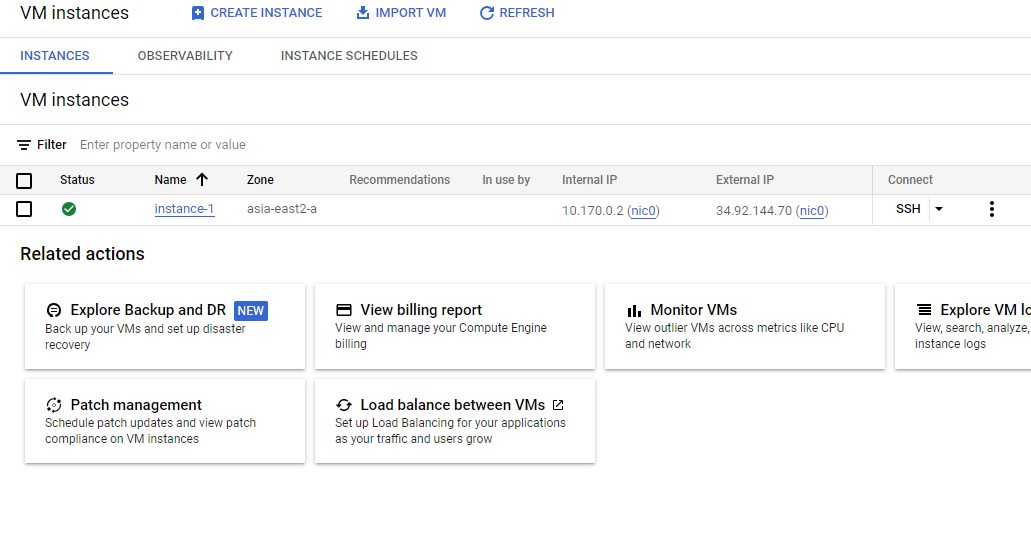Expand the SSH connection options dropdown arrow

coord(939,209)
